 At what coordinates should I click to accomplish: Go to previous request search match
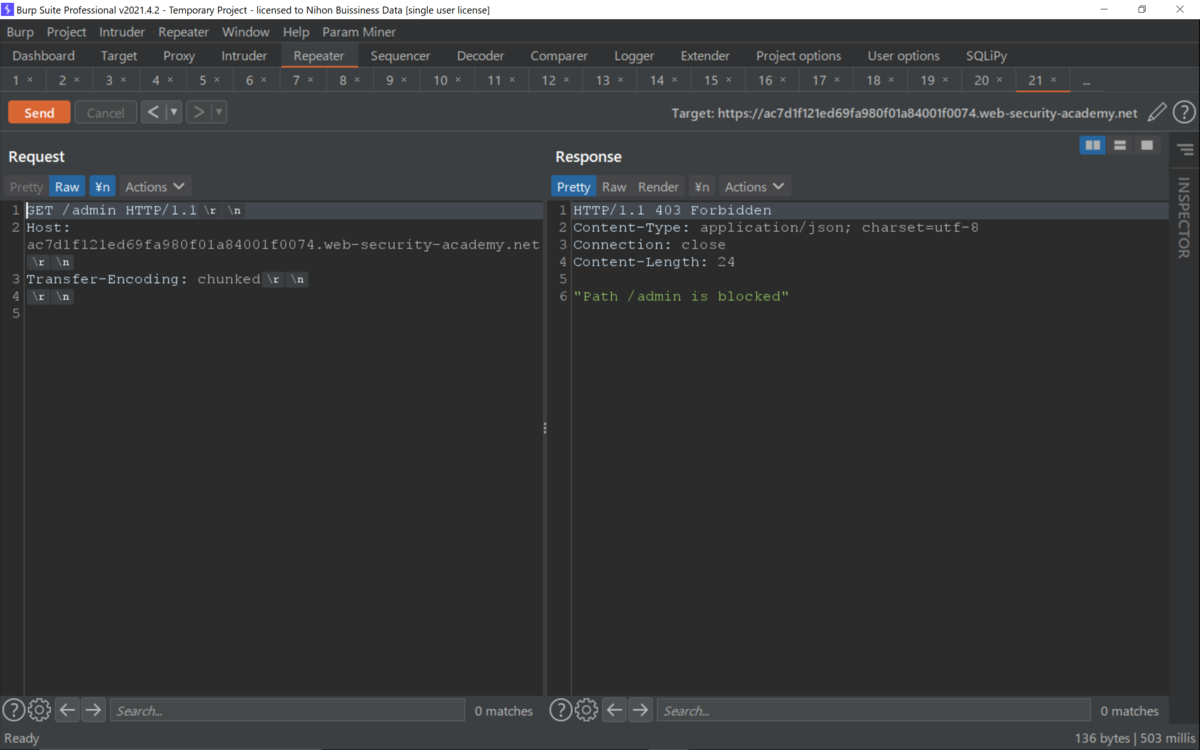pyautogui.click(x=67, y=710)
